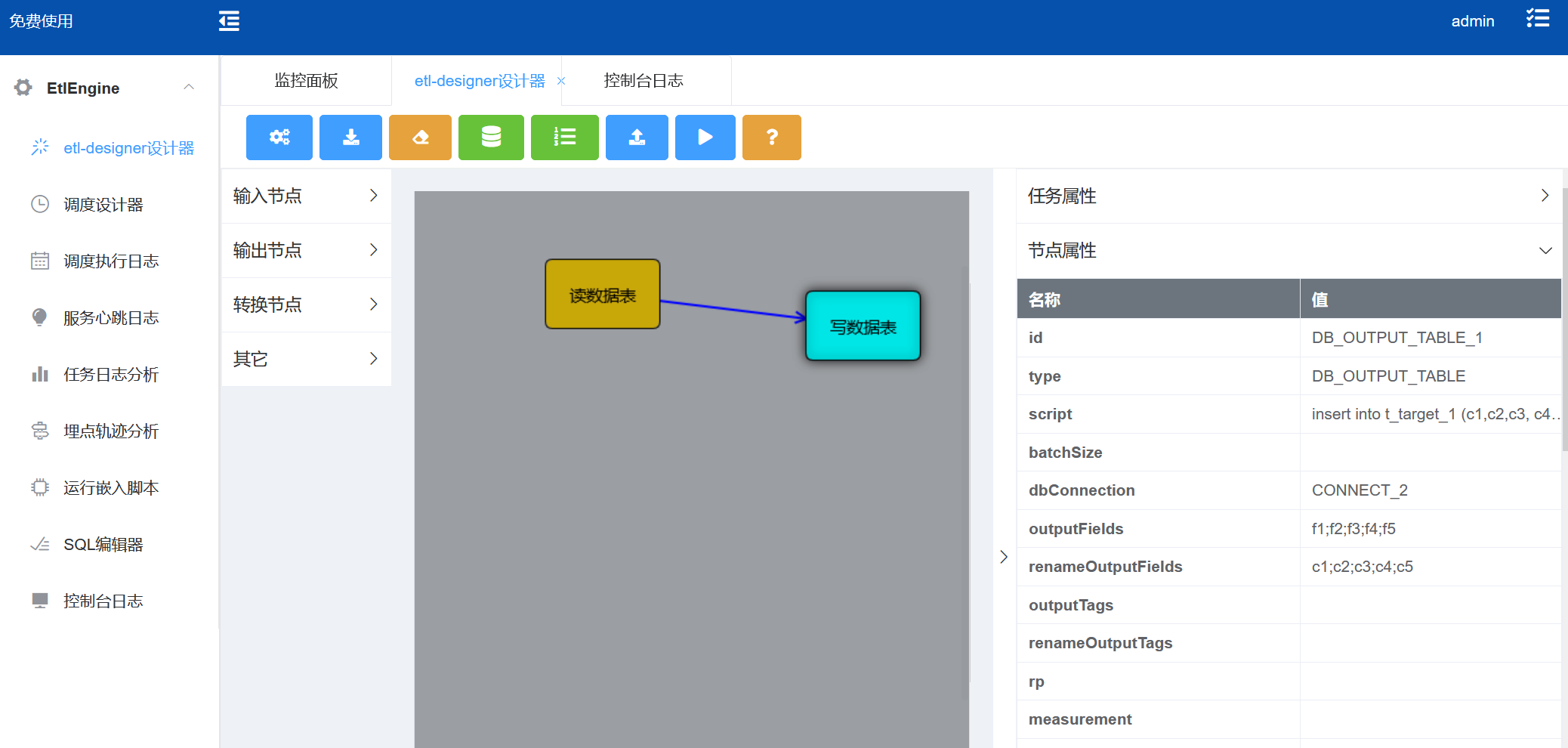
Task: Select the 读数据表 node on canvas
Action: pyautogui.click(x=603, y=295)
